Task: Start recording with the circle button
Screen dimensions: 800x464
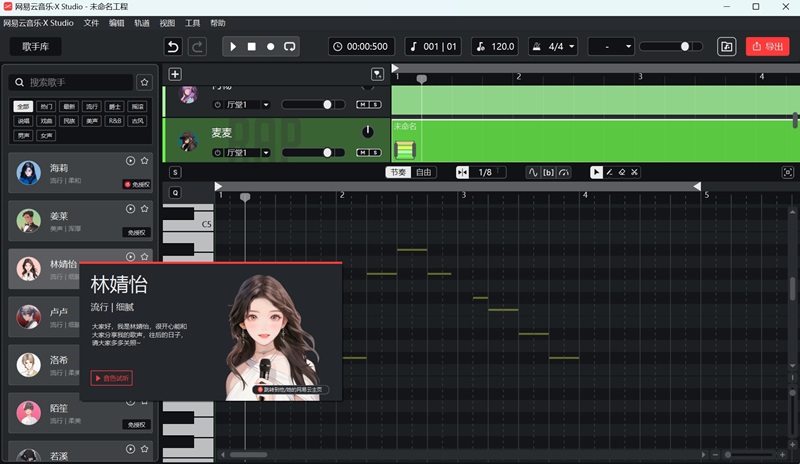Action: (x=270, y=46)
